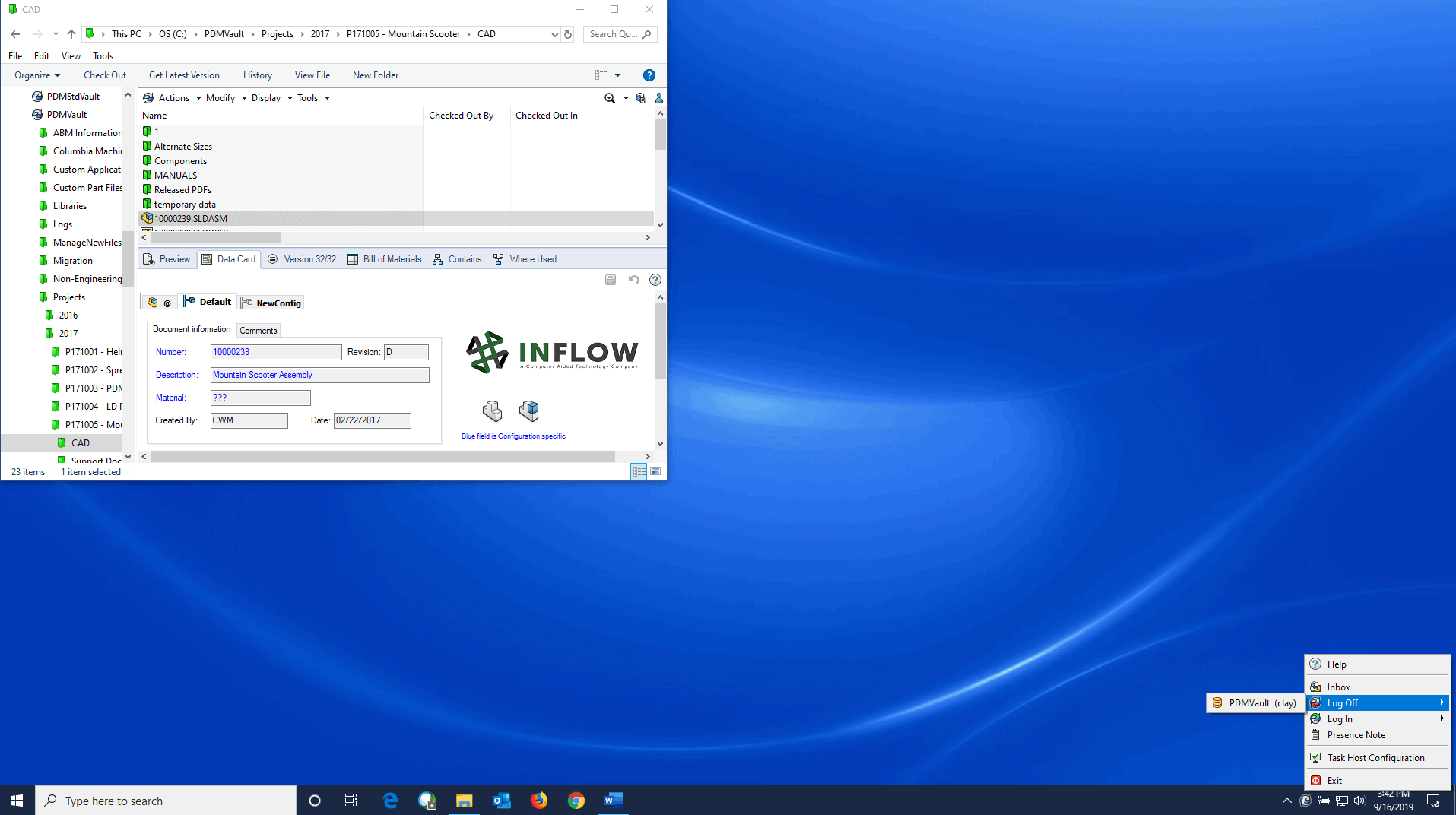Open the data card help circle icon

655,280
